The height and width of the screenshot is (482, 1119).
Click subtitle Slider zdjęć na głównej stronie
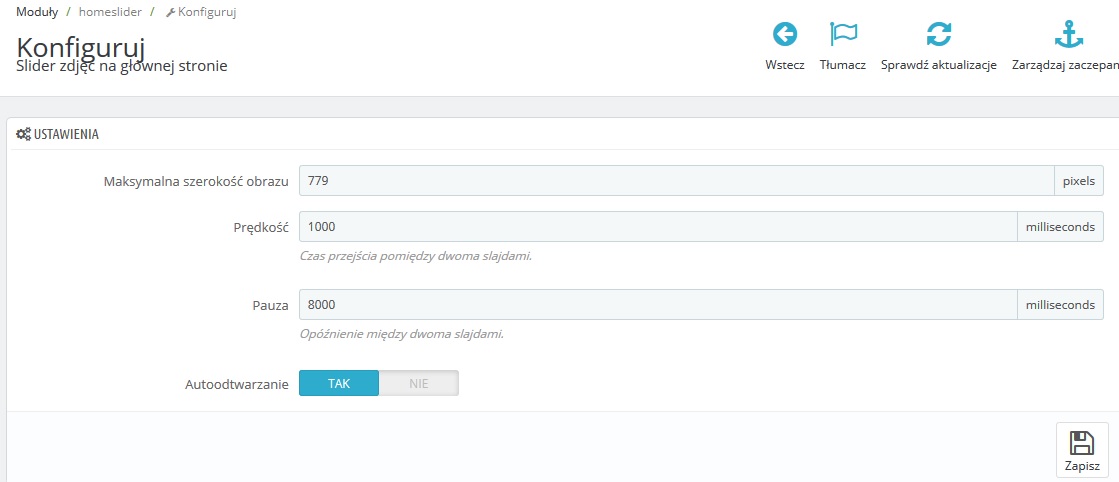[x=121, y=66]
